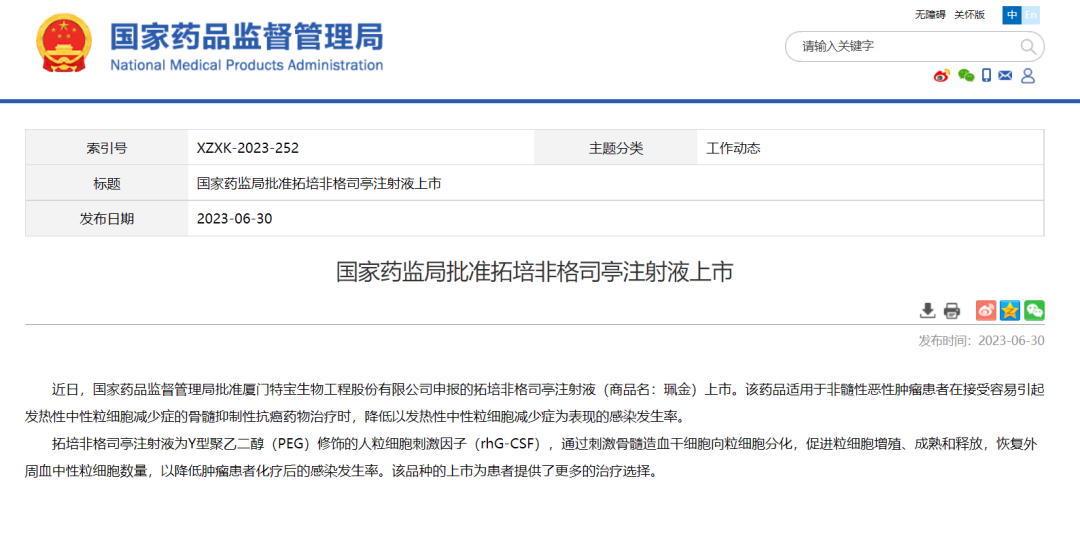1080x555 pixels.
Task: Click the national emblem logo
Action: pyautogui.click(x=63, y=43)
